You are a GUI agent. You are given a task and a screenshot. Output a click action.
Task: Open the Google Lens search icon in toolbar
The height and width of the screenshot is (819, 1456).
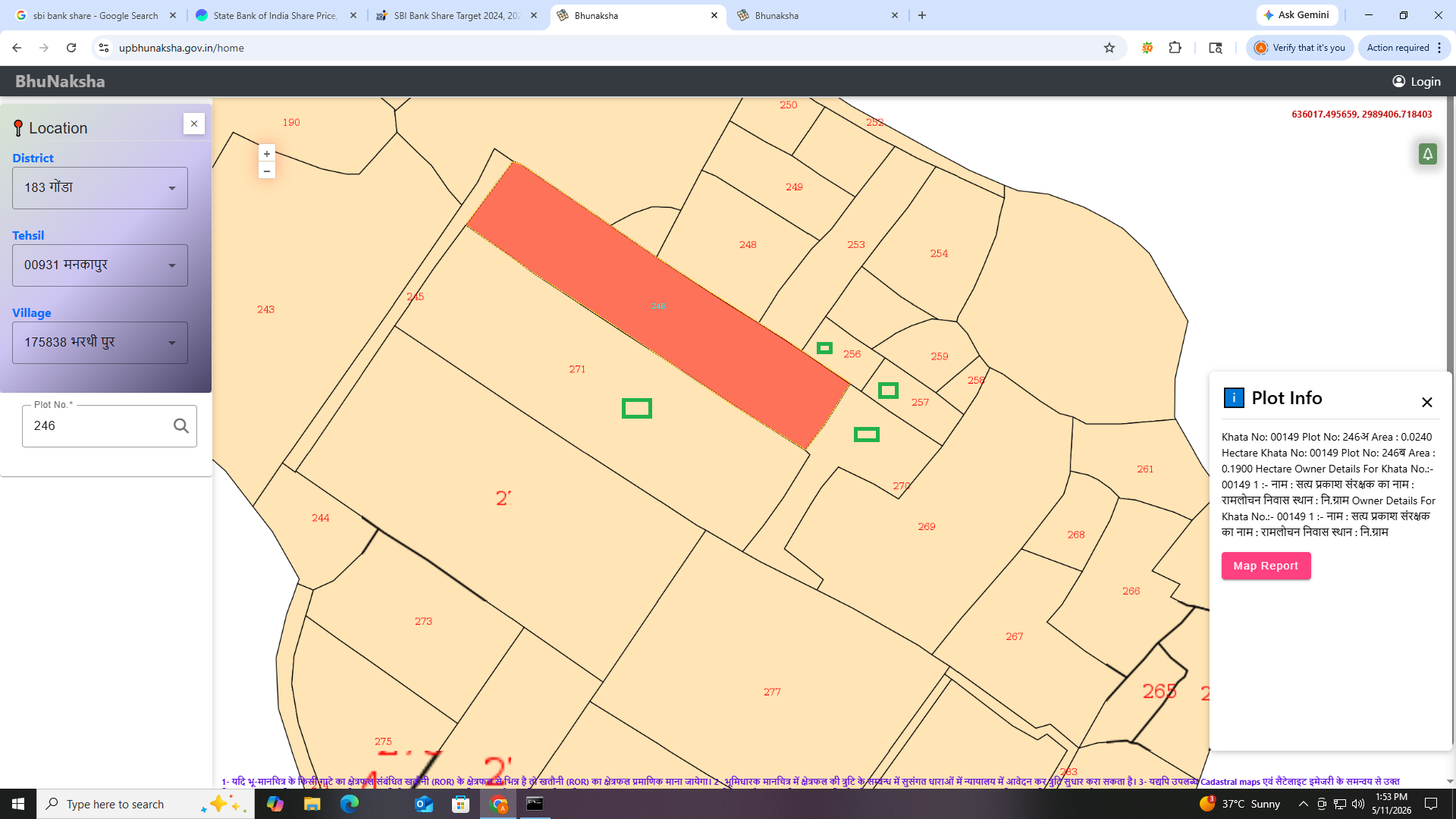(1216, 48)
